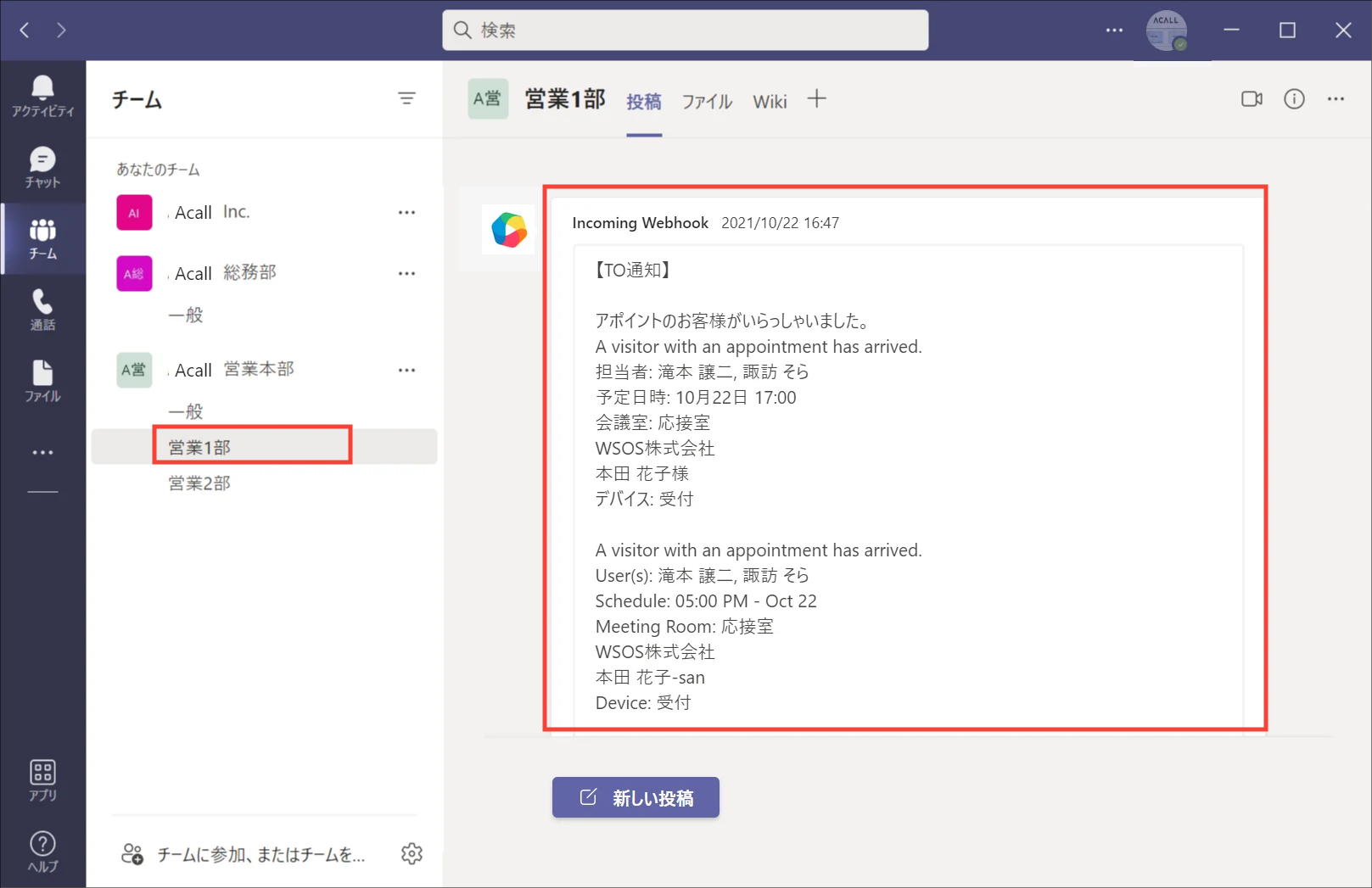1372x888 pixels.
Task: Click the Acall Inc. team avatar
Action: 134,212
